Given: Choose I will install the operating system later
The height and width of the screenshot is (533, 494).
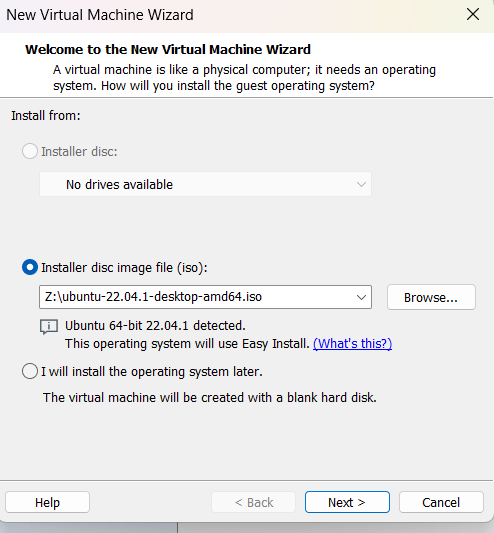Looking at the screenshot, I should click(x=30, y=371).
